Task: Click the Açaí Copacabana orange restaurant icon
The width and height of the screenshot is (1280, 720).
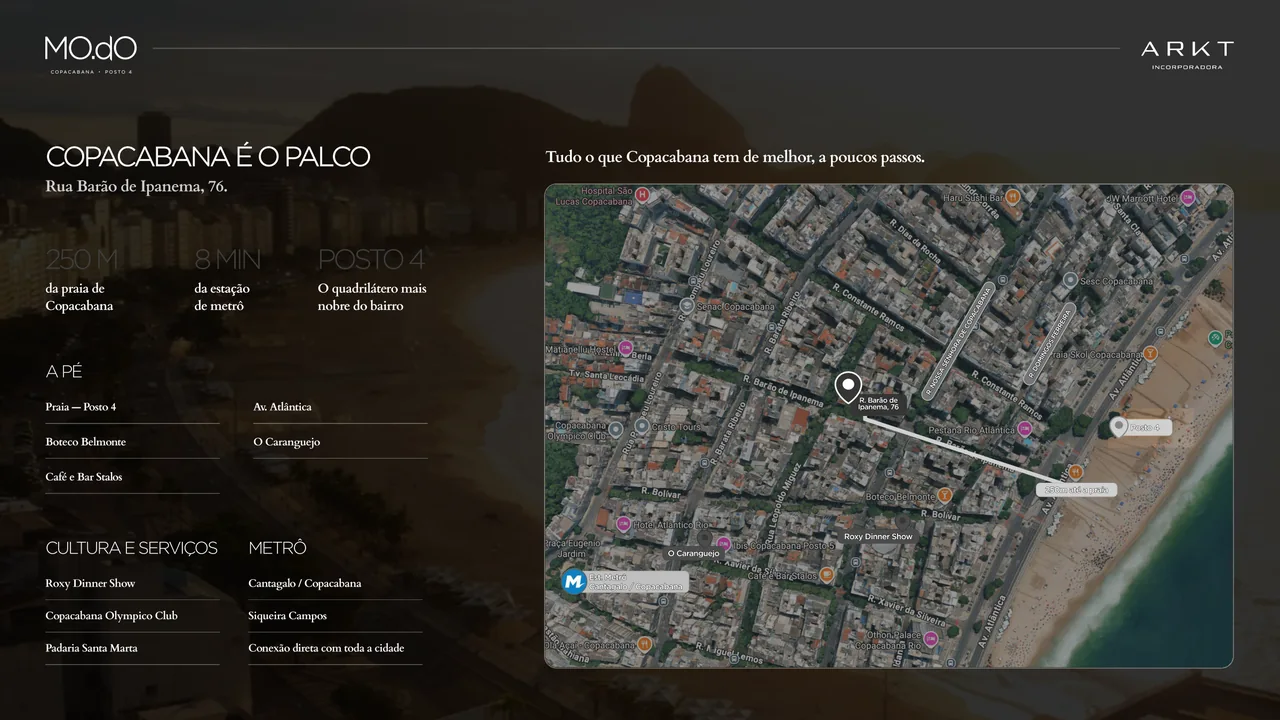Action: click(645, 645)
